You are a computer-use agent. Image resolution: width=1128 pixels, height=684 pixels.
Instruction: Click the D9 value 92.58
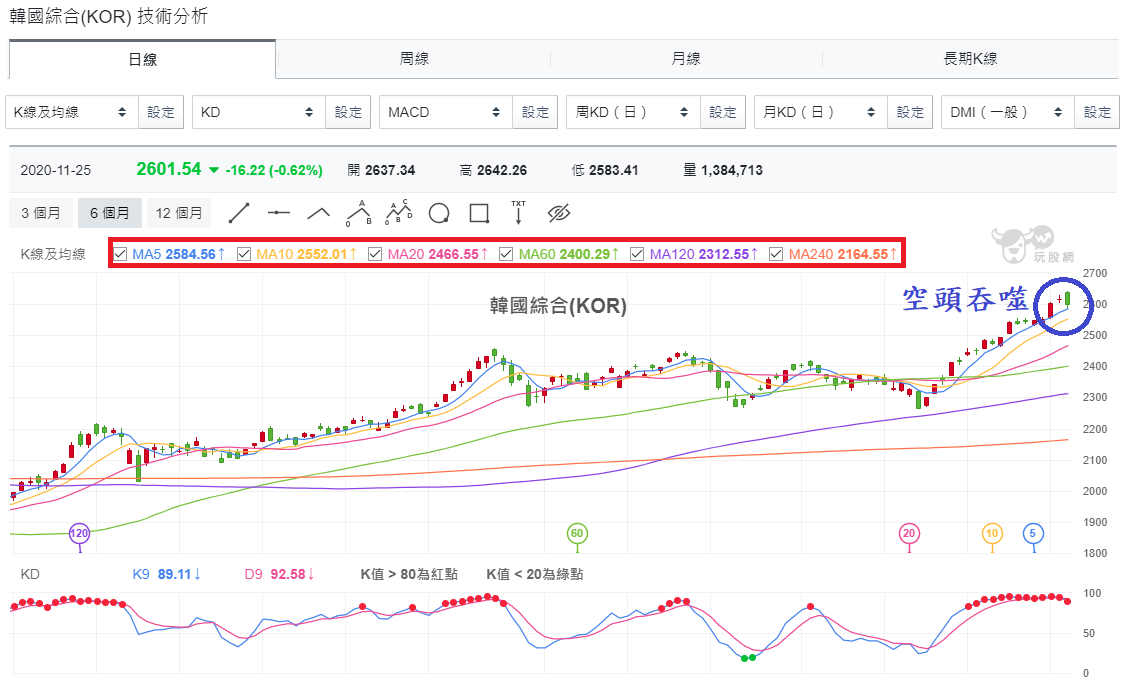pos(288,574)
